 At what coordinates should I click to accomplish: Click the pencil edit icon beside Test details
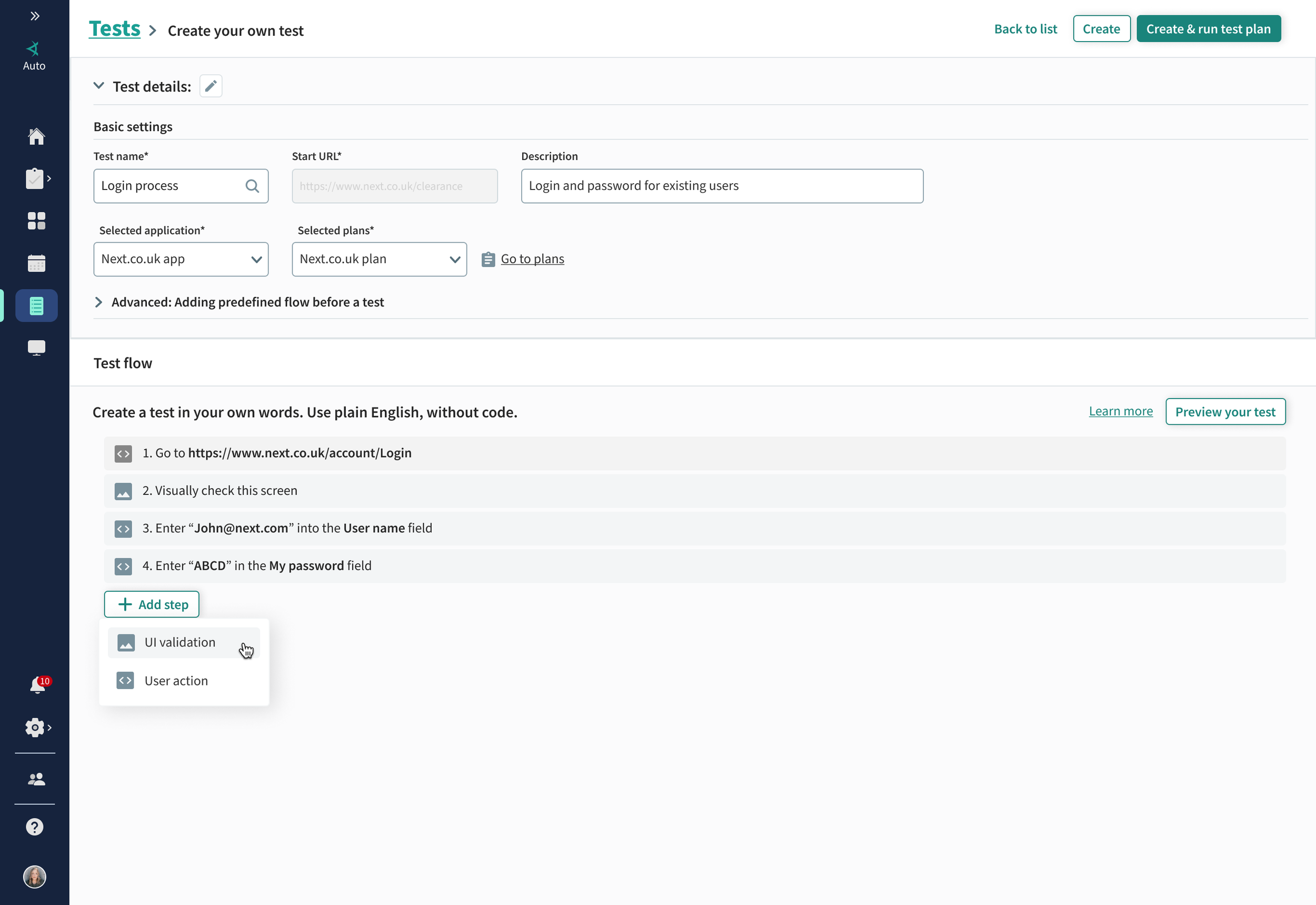point(211,86)
